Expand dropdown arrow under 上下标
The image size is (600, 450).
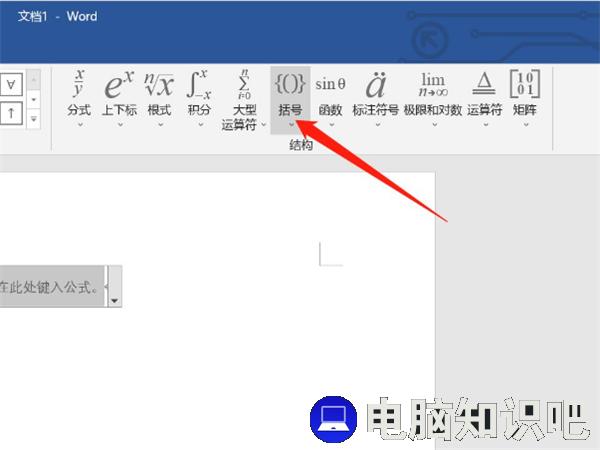pyautogui.click(x=120, y=125)
